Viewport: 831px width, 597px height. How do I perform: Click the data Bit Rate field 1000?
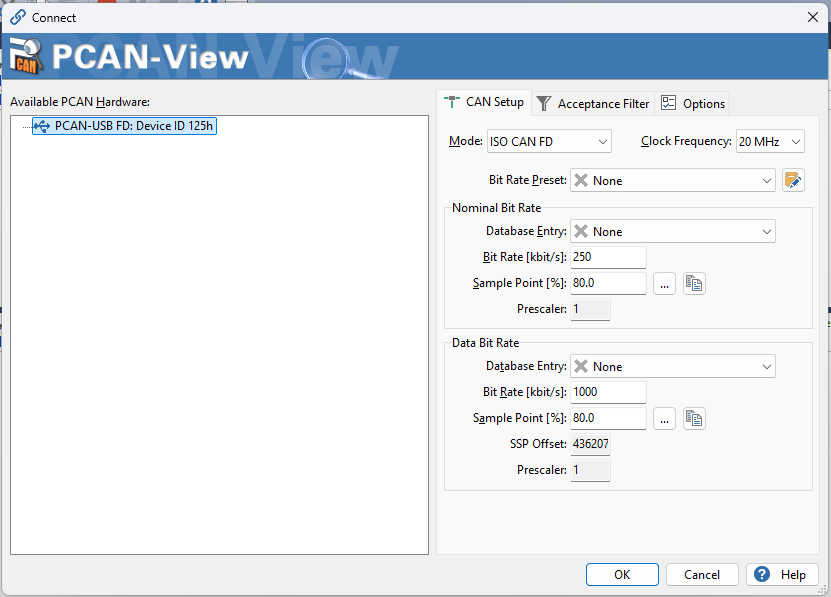pyautogui.click(x=608, y=392)
